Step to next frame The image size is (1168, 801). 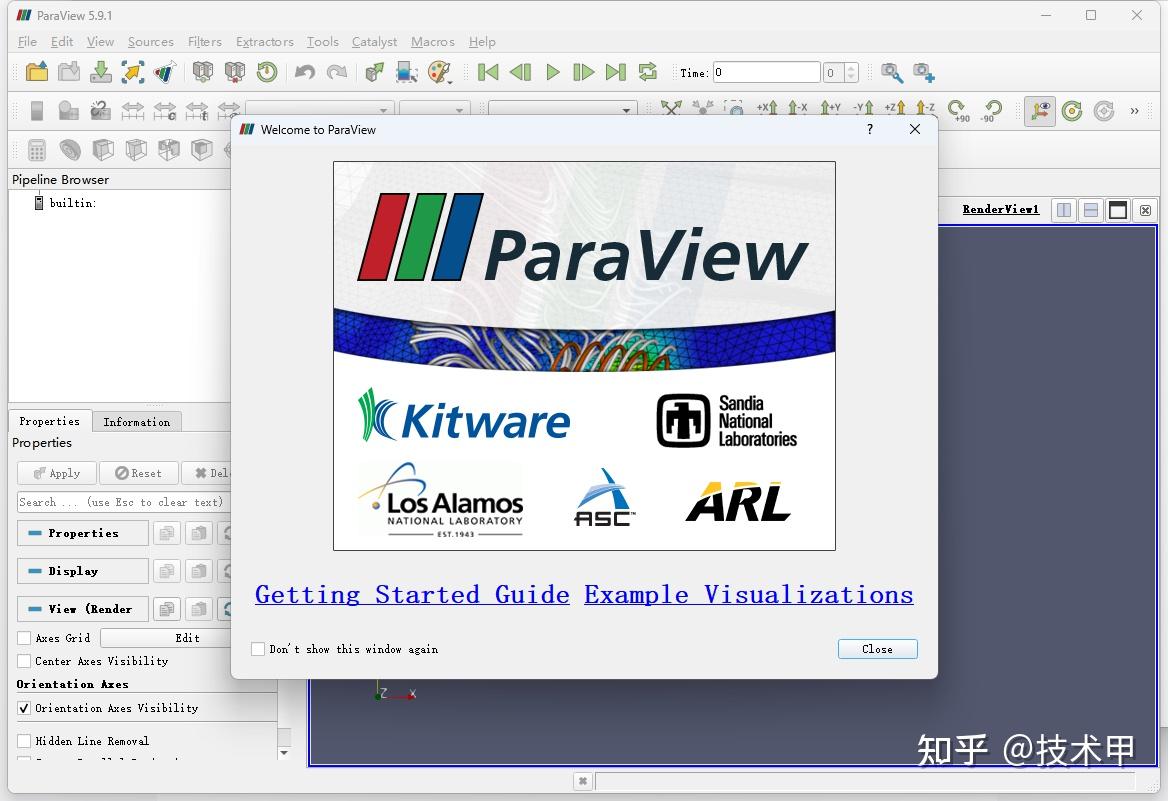tap(584, 72)
